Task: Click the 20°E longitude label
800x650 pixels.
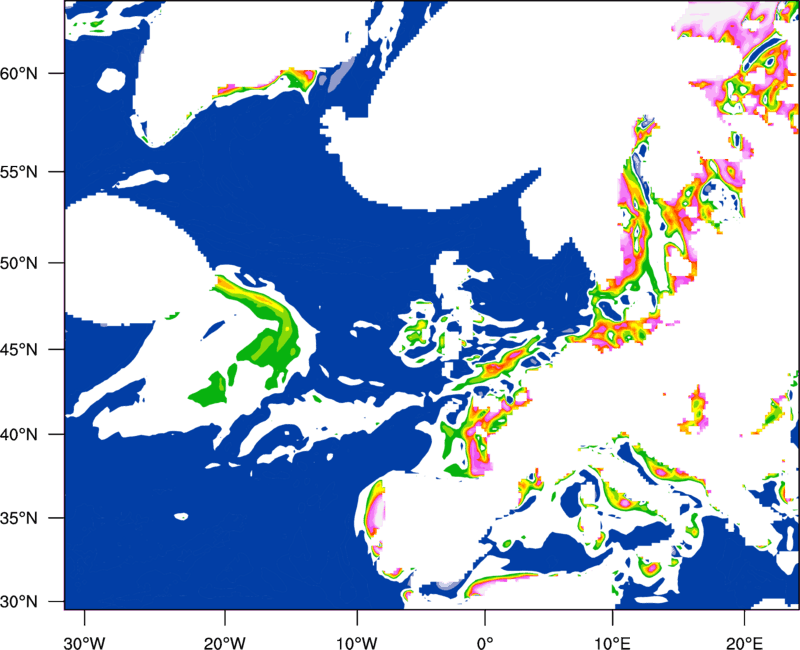Action: click(744, 643)
